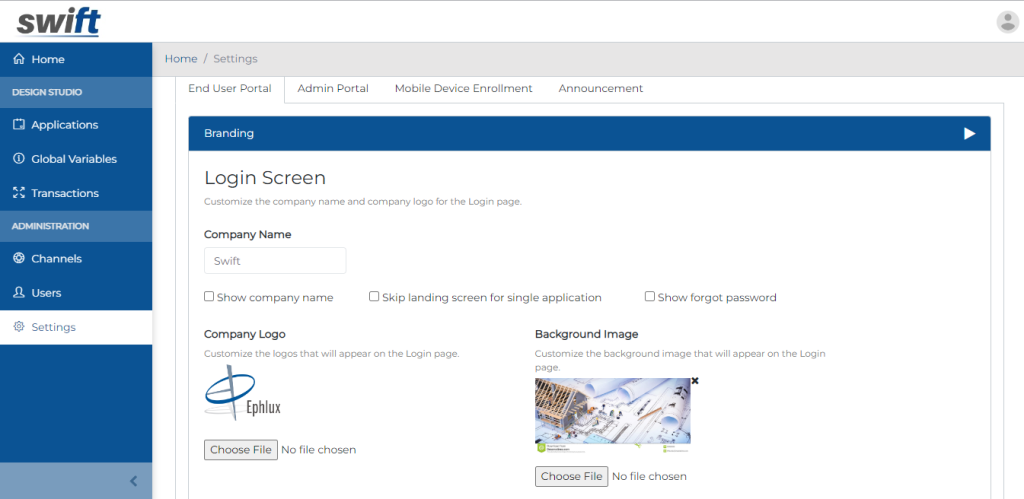Click the Home icon in sidebar
Viewport: 1024px width, 499px height.
(18, 60)
